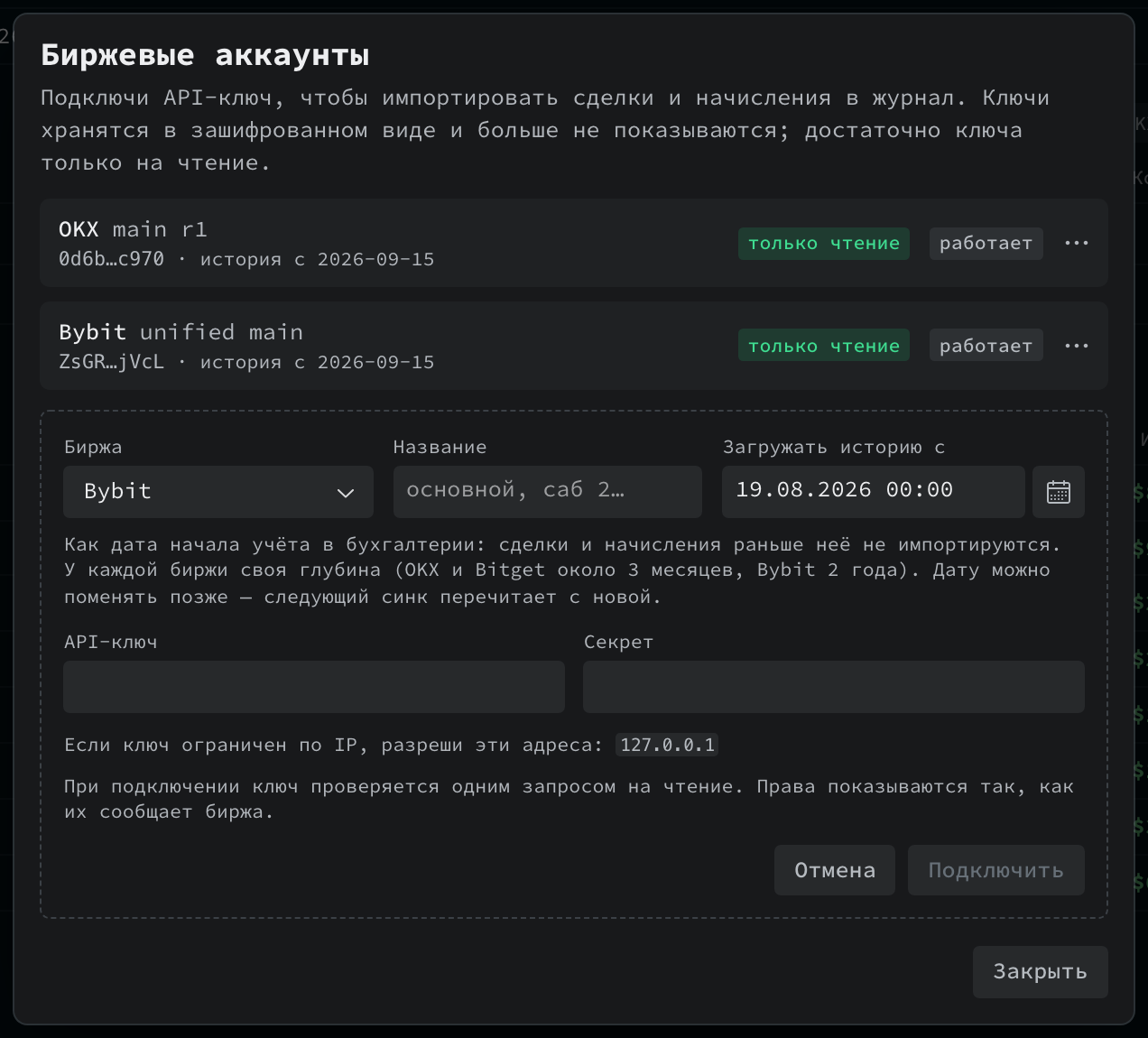Click the работает status on Bybit row
Image resolution: width=1148 pixels, height=1038 pixels.
(x=986, y=347)
